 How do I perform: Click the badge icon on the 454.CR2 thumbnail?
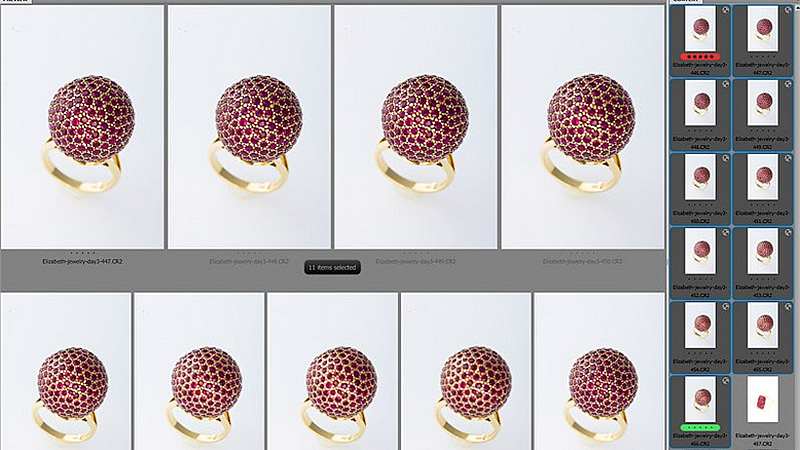tap(726, 307)
